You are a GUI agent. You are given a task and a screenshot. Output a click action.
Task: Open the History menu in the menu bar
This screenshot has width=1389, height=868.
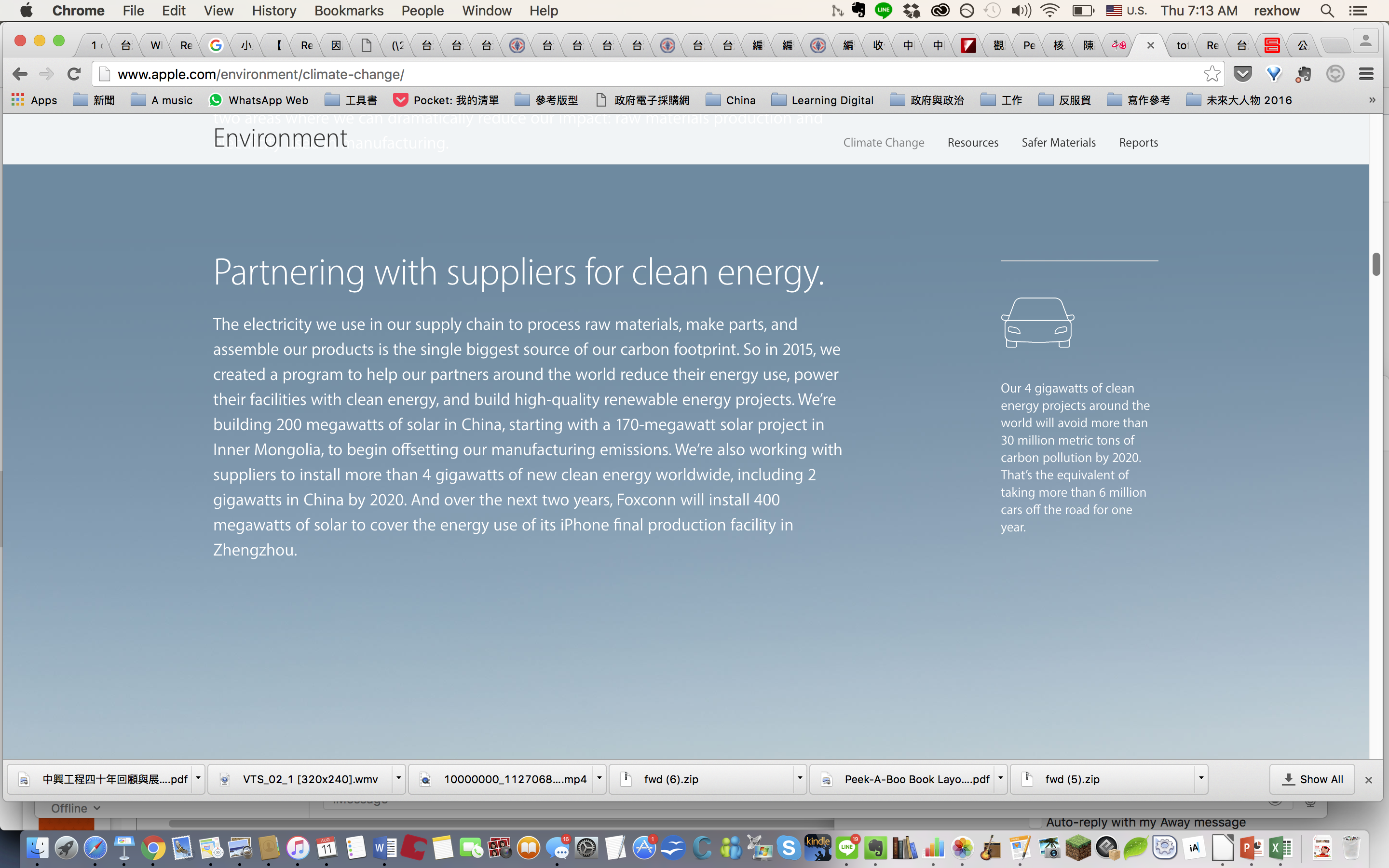pos(274,11)
